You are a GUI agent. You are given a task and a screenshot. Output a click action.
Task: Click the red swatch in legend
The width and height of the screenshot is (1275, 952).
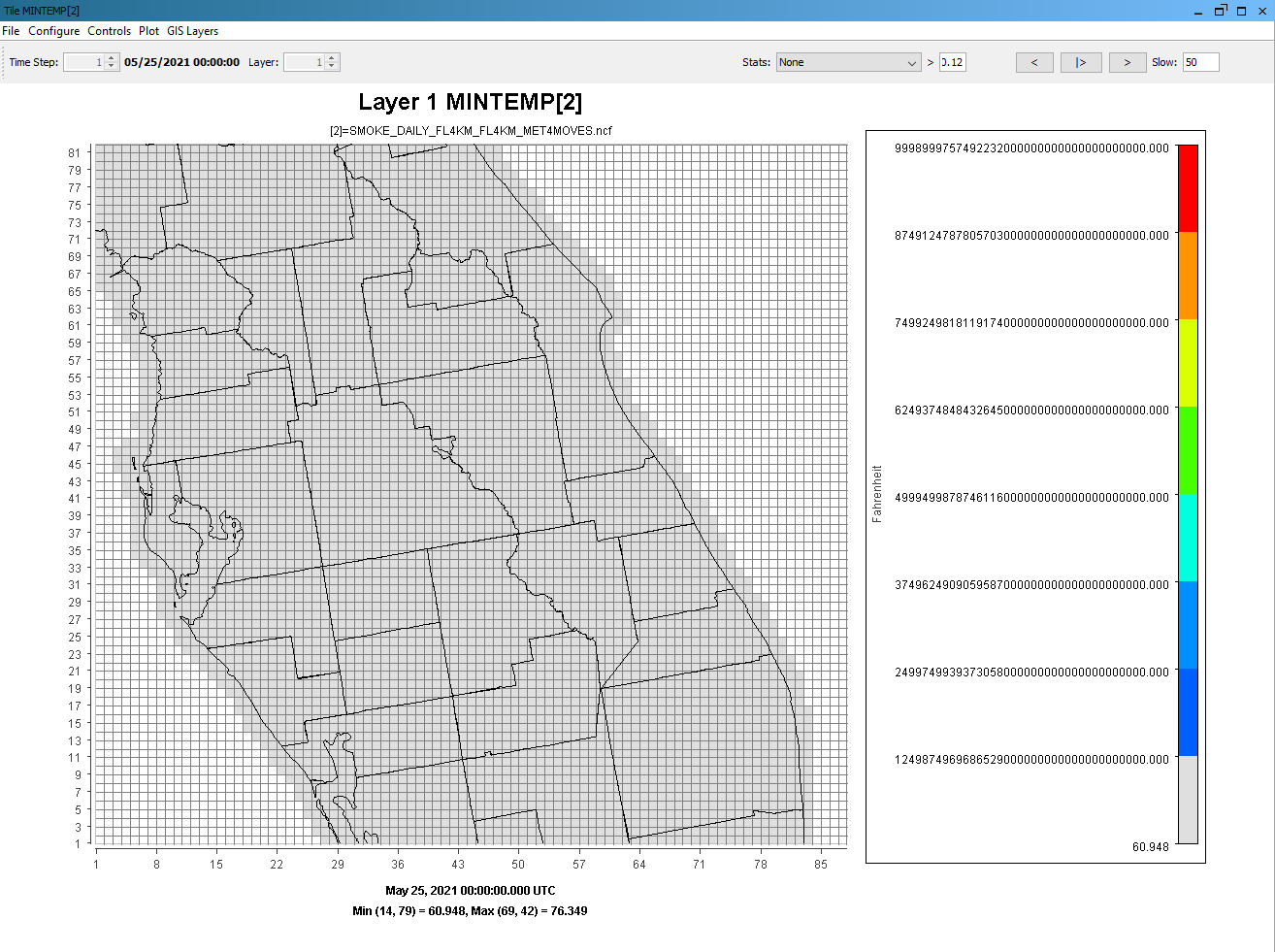click(1187, 188)
